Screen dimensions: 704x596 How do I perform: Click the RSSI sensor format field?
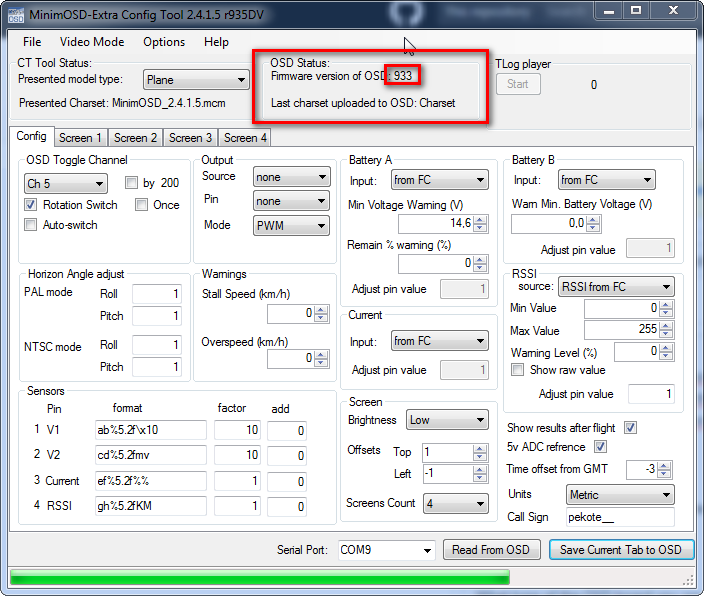(x=150, y=506)
